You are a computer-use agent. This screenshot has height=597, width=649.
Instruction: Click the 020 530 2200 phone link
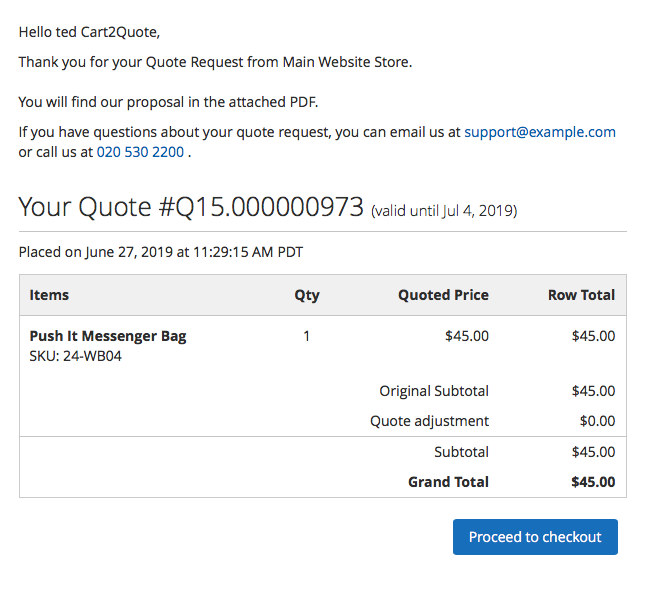(140, 153)
